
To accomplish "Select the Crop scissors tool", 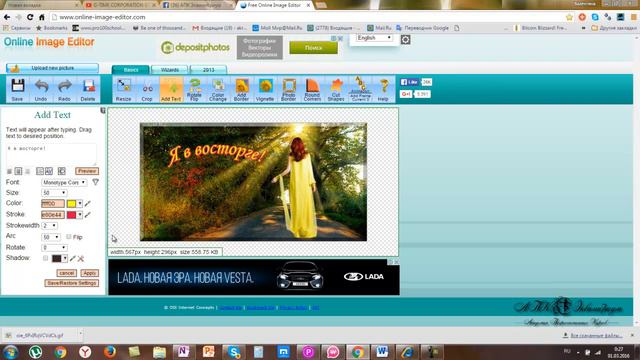I will [147, 89].
